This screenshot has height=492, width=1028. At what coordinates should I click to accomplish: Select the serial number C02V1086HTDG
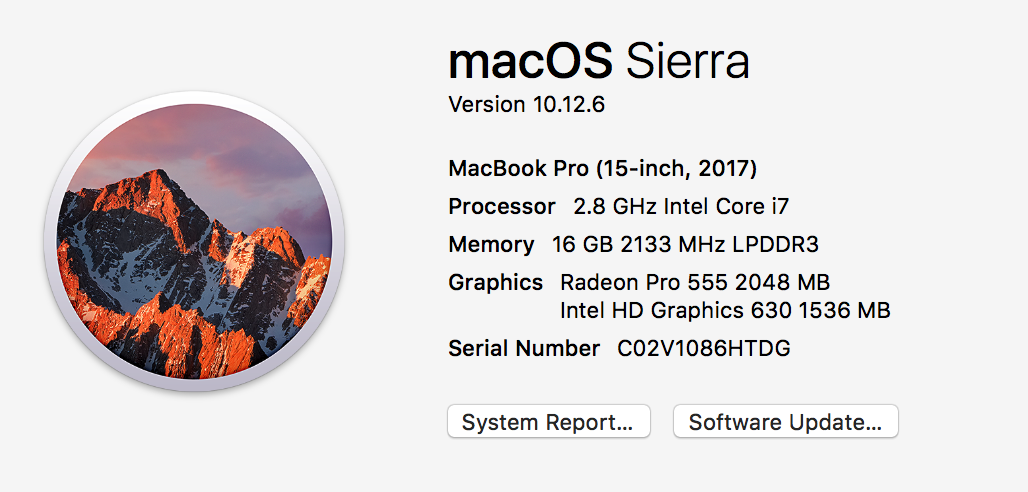[x=704, y=349]
